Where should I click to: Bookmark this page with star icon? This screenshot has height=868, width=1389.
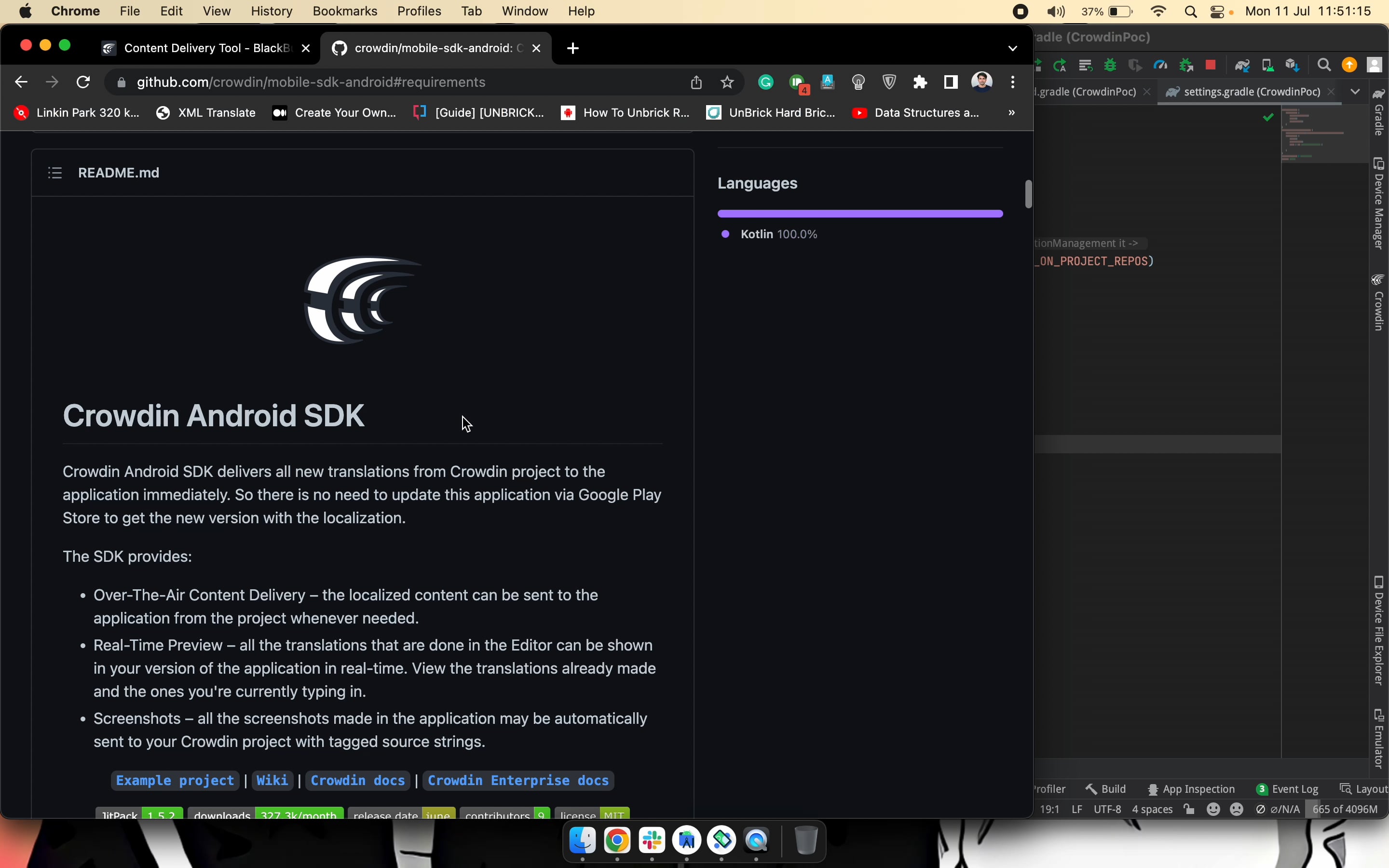point(727,82)
